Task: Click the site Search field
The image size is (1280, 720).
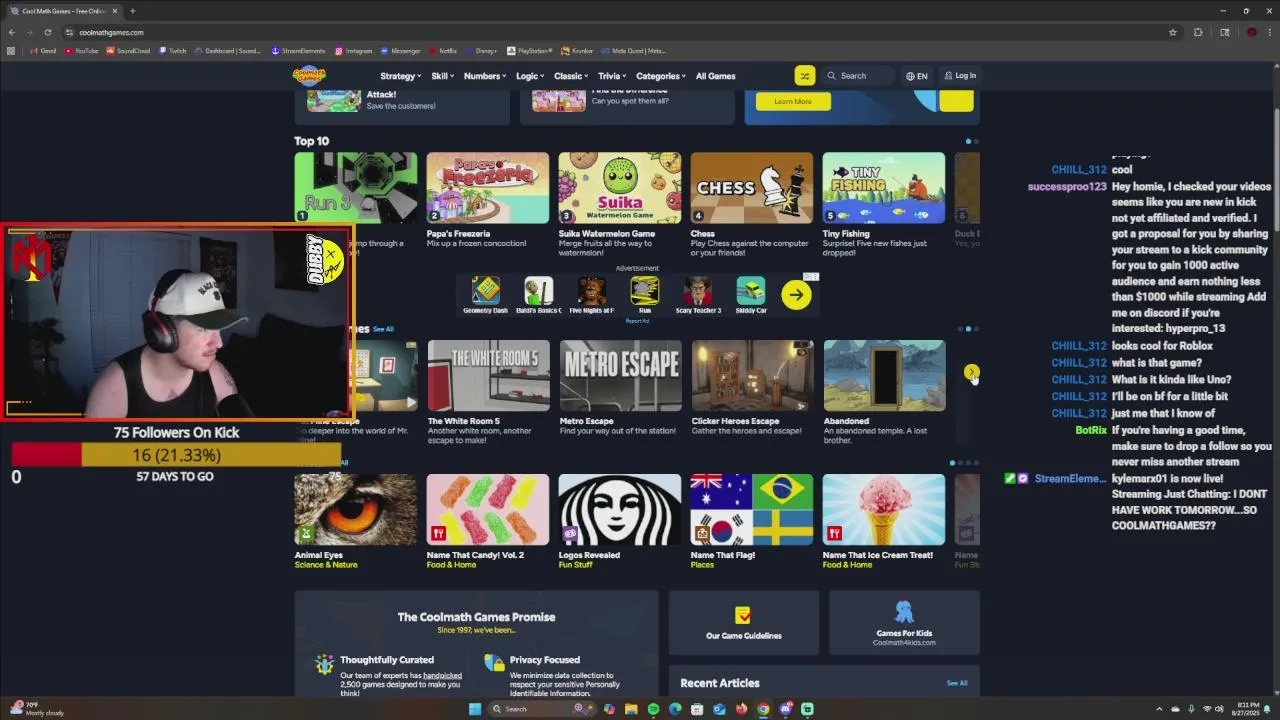Action: pyautogui.click(x=858, y=76)
